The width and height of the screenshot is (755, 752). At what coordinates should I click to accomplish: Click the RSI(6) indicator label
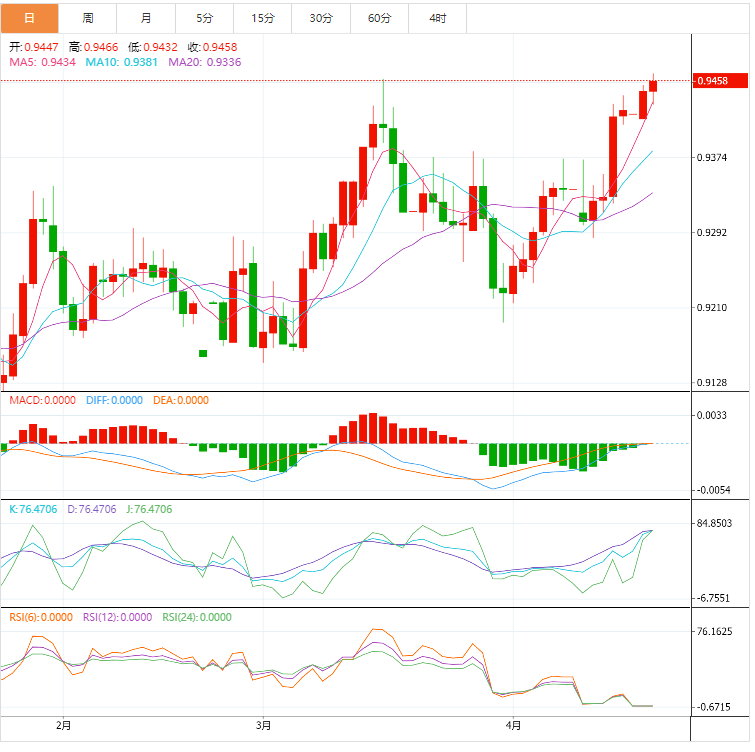(41, 617)
